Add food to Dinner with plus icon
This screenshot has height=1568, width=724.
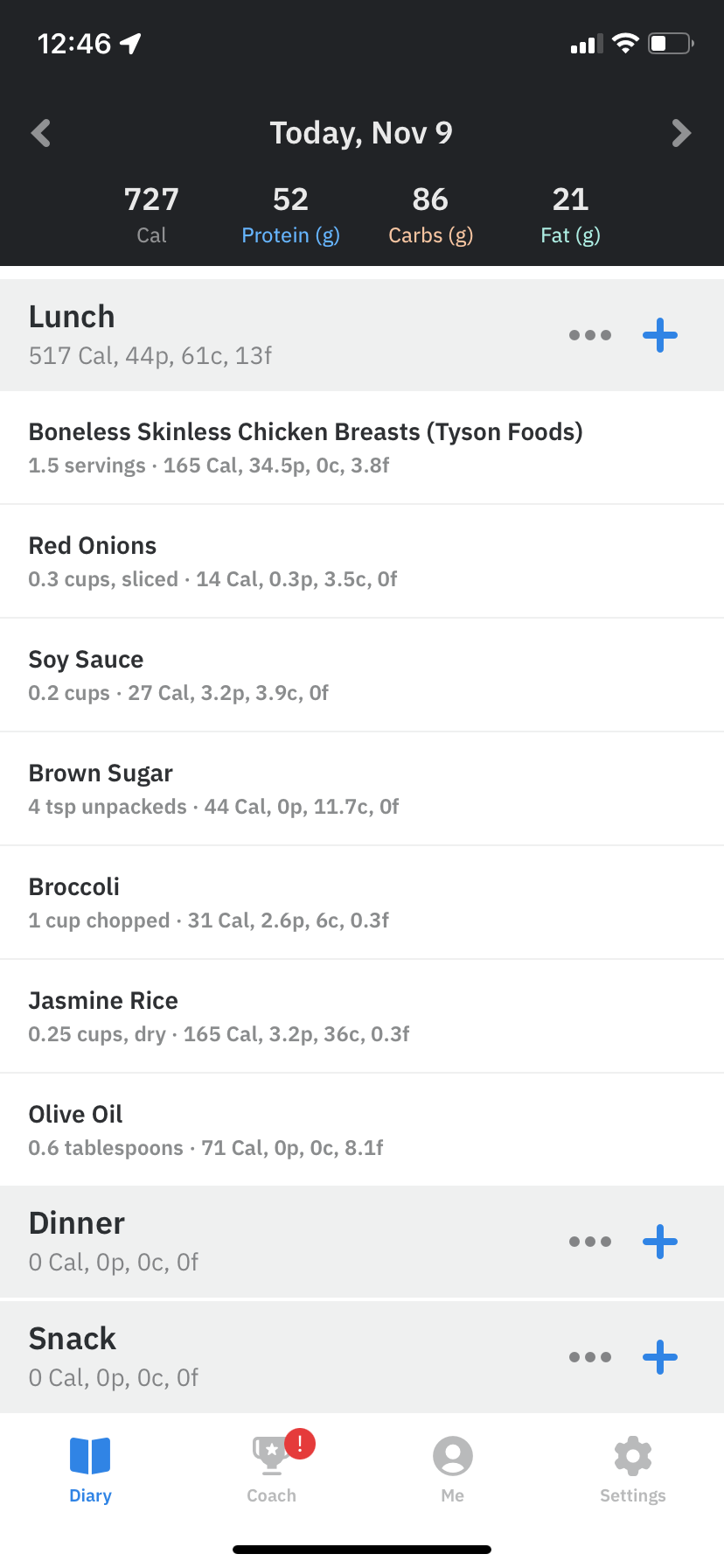[660, 1242]
